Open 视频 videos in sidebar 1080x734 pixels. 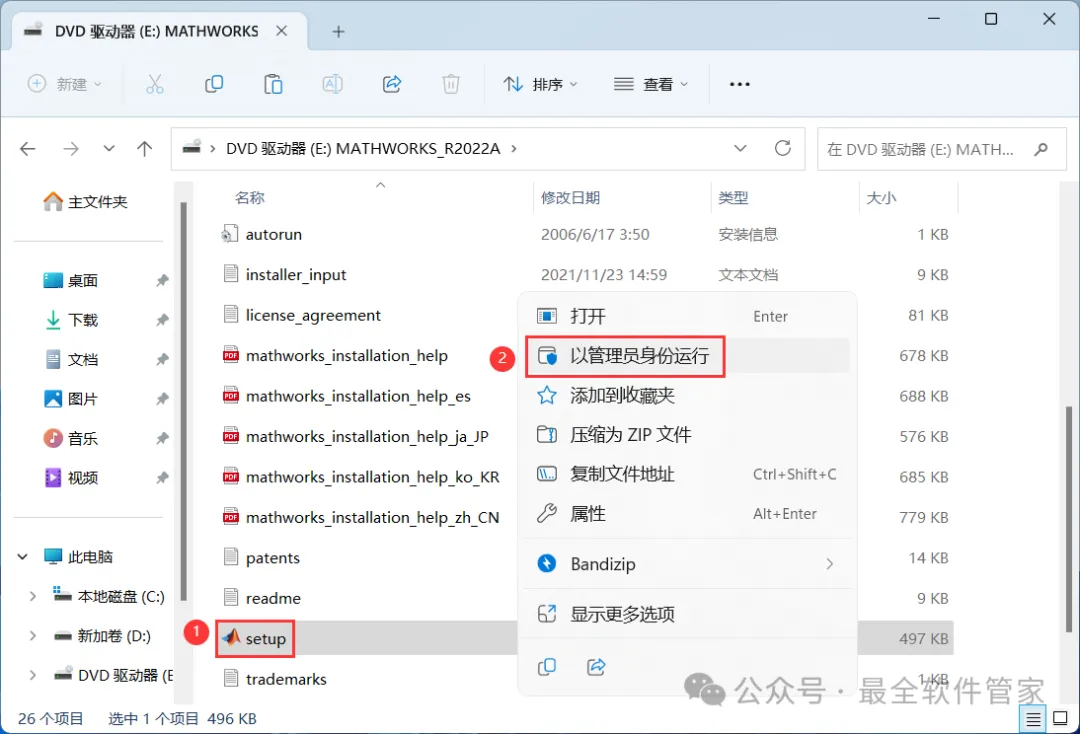click(x=71, y=478)
